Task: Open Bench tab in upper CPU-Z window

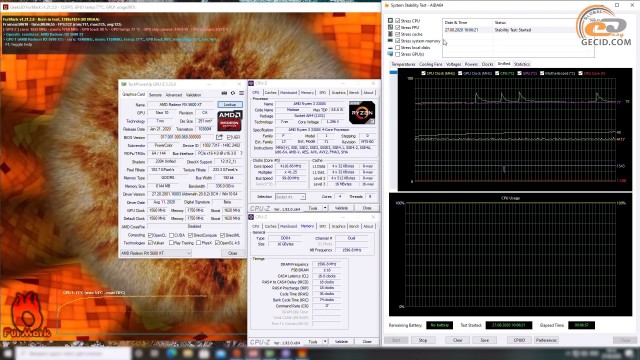Action: tap(354, 93)
